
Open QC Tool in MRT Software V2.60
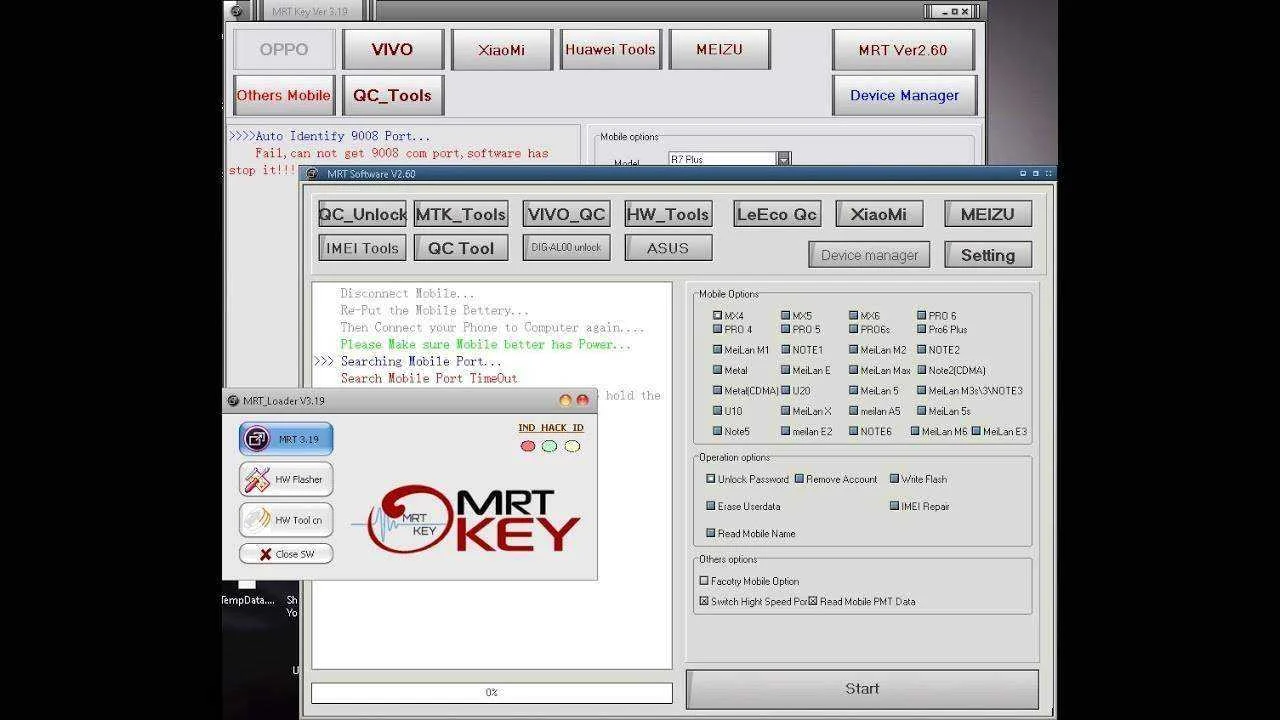click(x=461, y=248)
